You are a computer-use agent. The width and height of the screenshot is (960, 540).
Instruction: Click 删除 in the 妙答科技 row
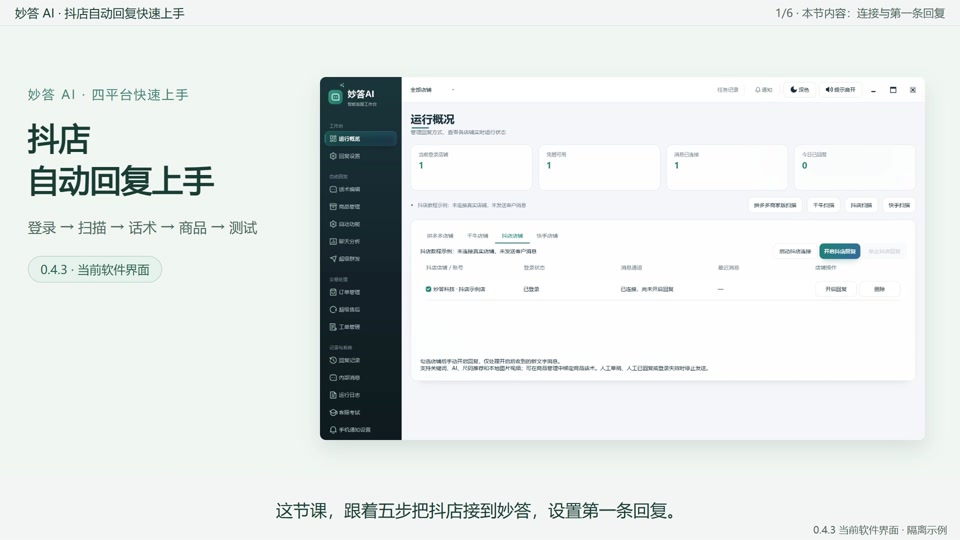[x=879, y=289]
